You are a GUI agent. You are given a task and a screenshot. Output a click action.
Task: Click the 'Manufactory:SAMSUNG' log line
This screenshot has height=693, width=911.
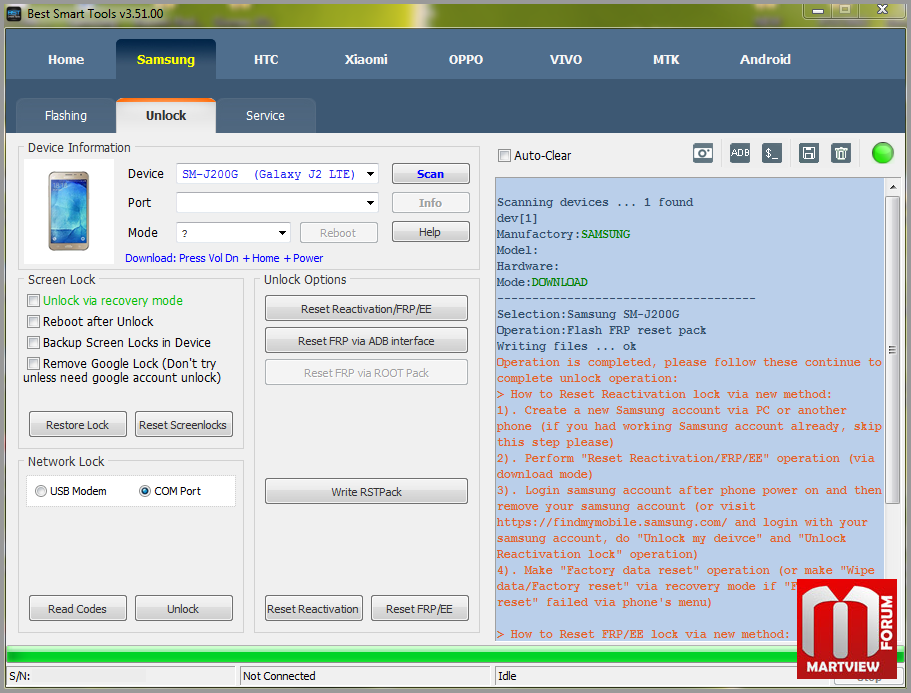564,234
